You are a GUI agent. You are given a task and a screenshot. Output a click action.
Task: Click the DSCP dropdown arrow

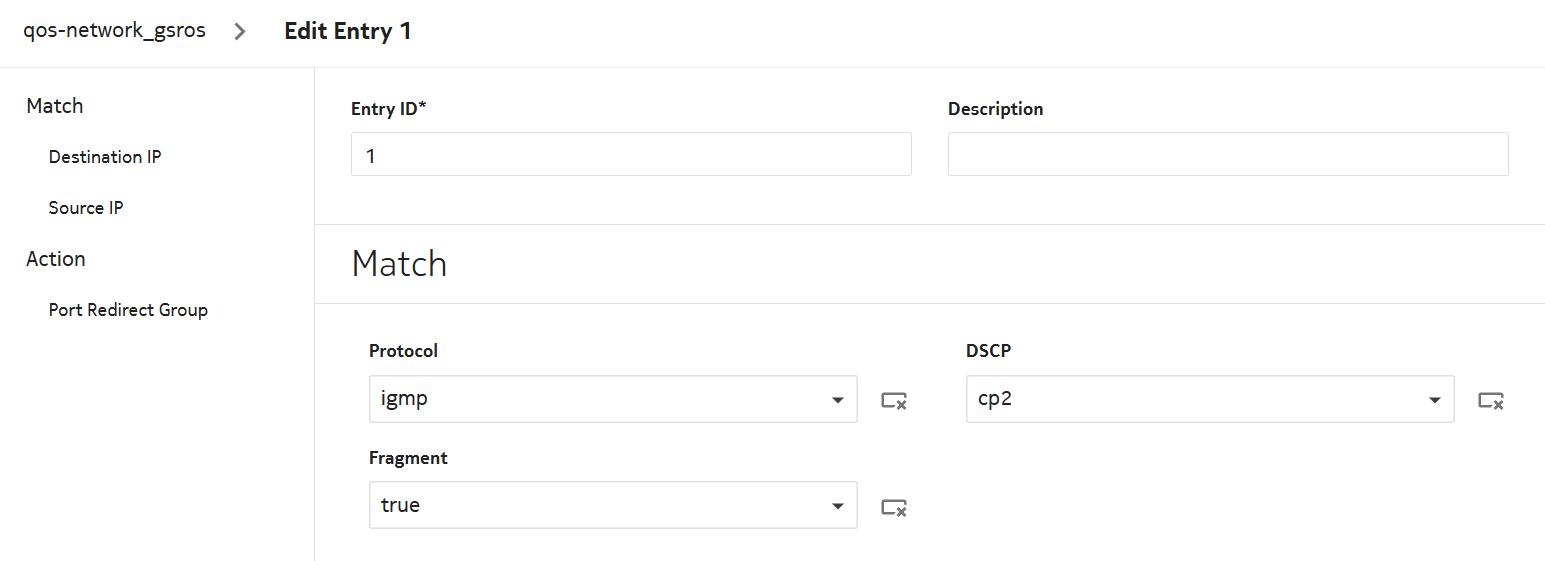(x=1435, y=400)
